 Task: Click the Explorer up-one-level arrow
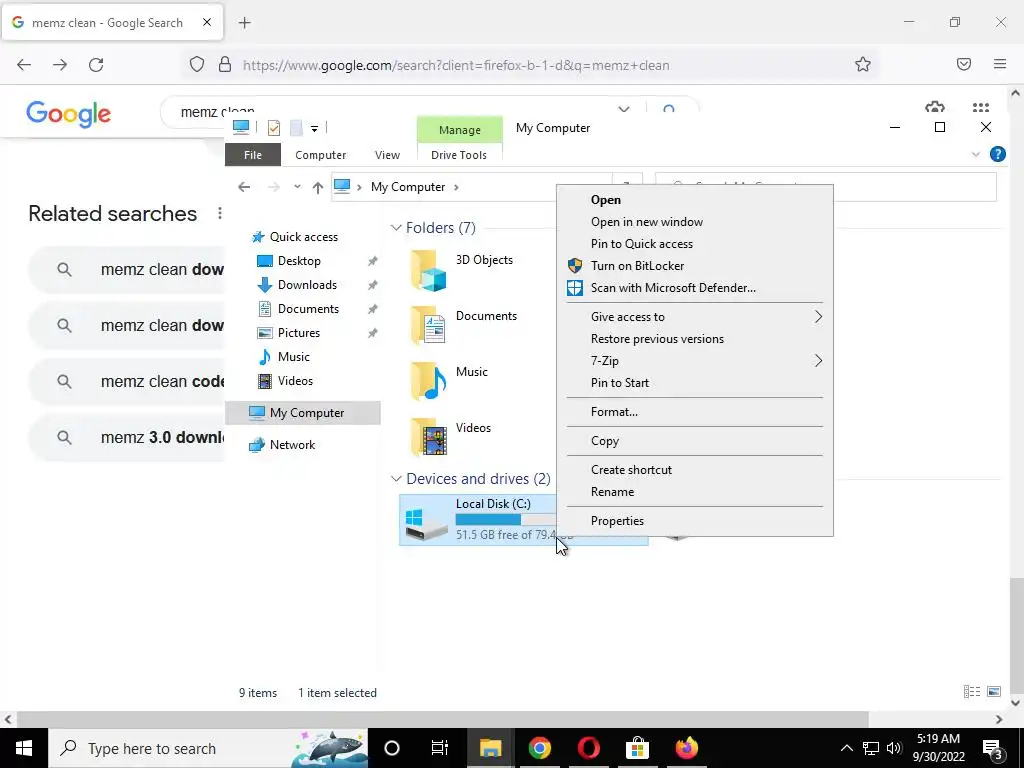coord(317,187)
